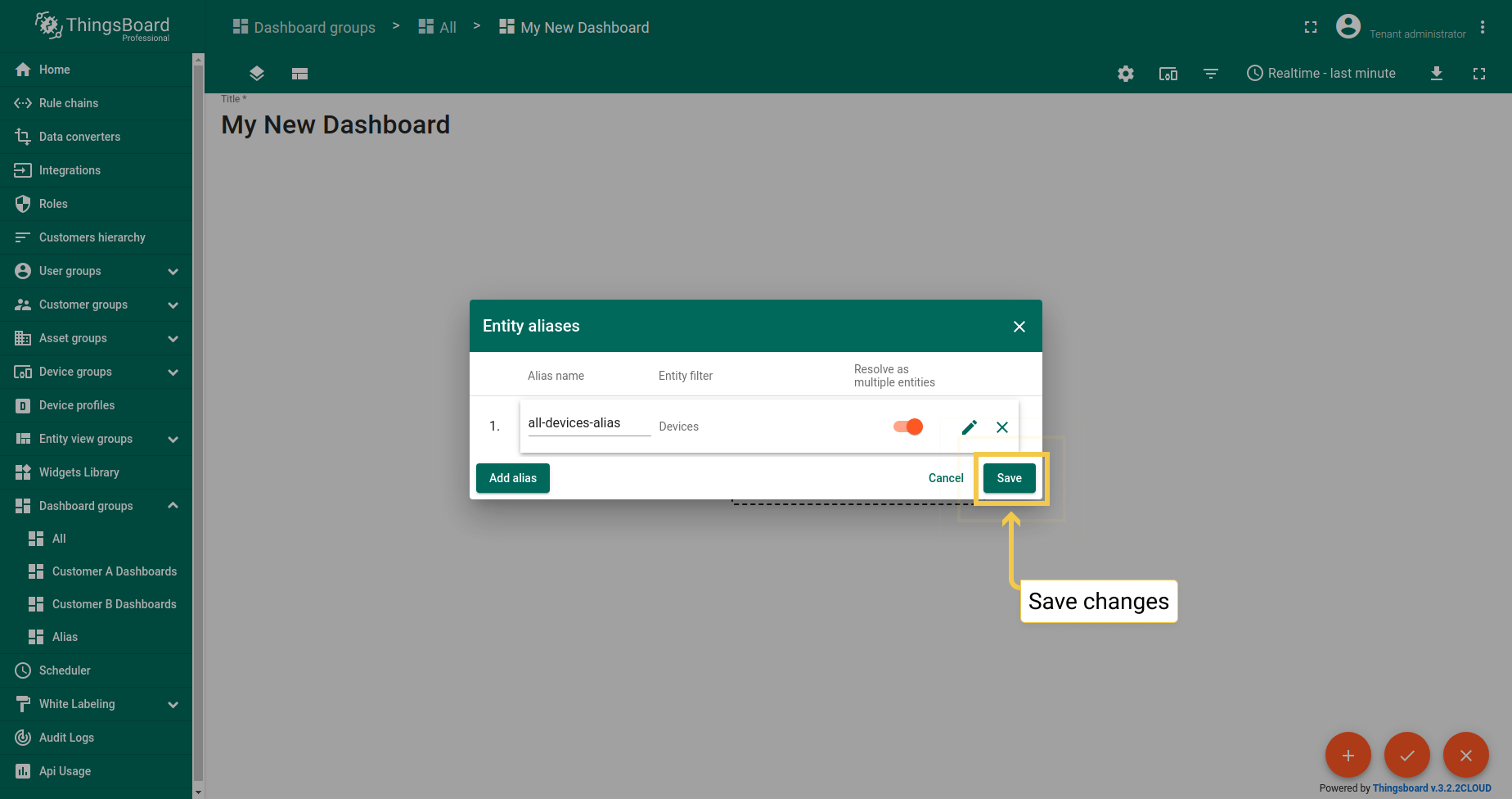Open Customers hierarchy
Viewport: 1512px width, 799px height.
(x=96, y=237)
